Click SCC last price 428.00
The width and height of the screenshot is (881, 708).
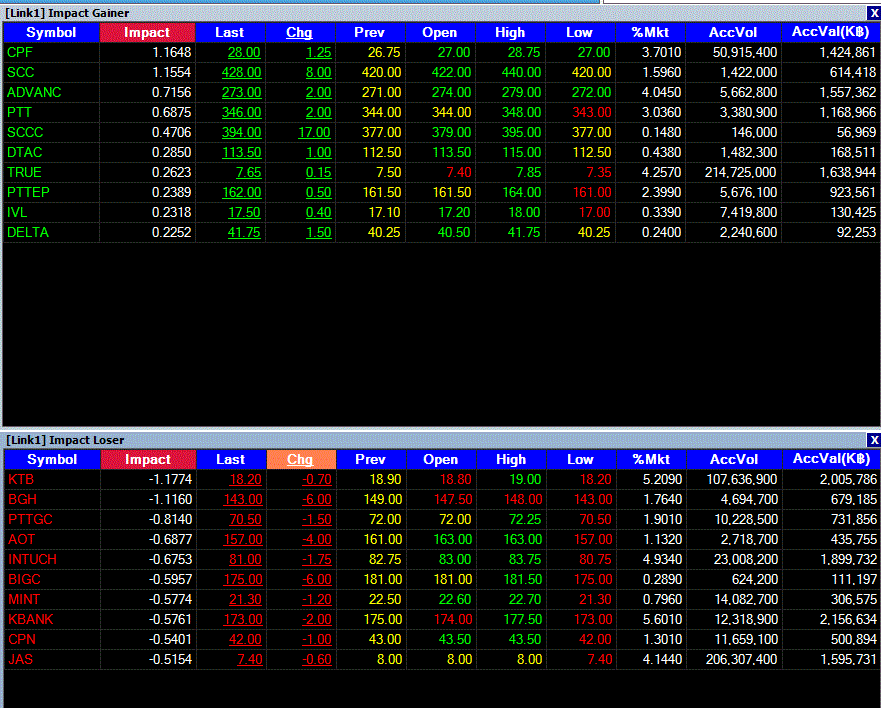241,72
